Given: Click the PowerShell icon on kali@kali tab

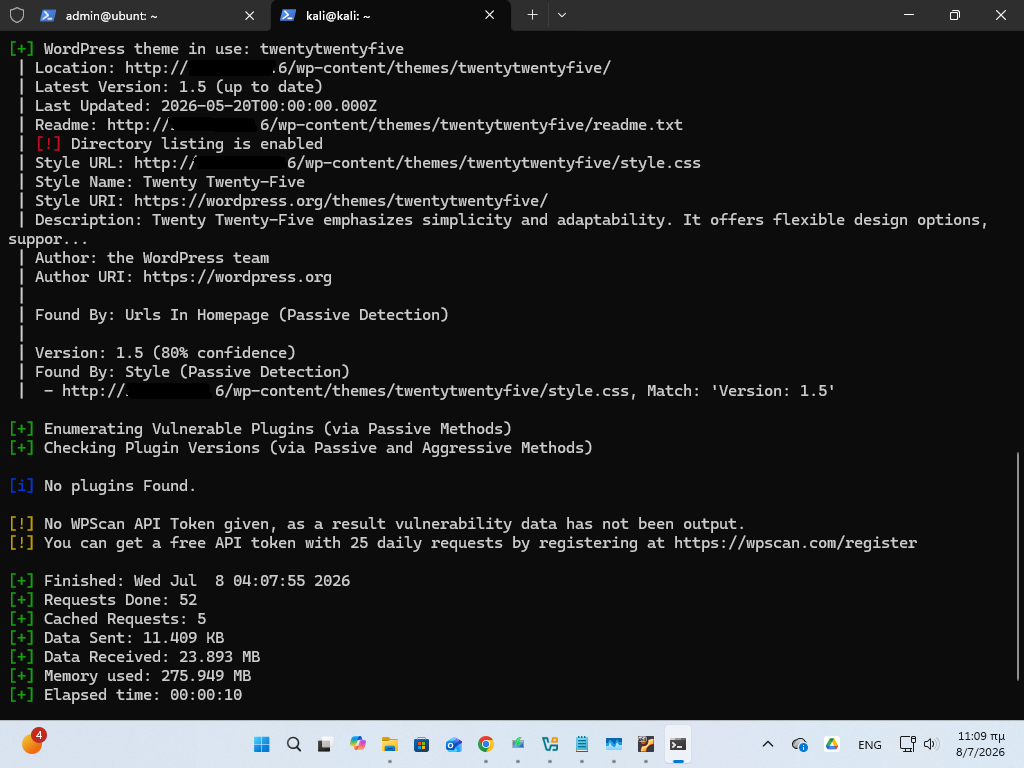Looking at the screenshot, I should (x=288, y=15).
